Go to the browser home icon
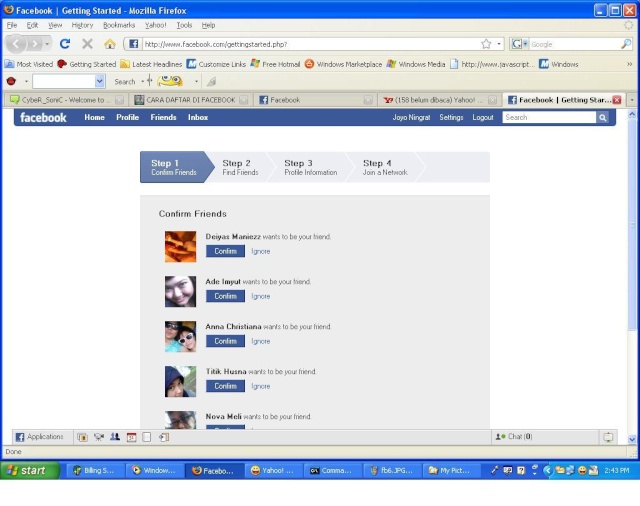Viewport: 640px width, 506px height. pyautogui.click(x=109, y=44)
